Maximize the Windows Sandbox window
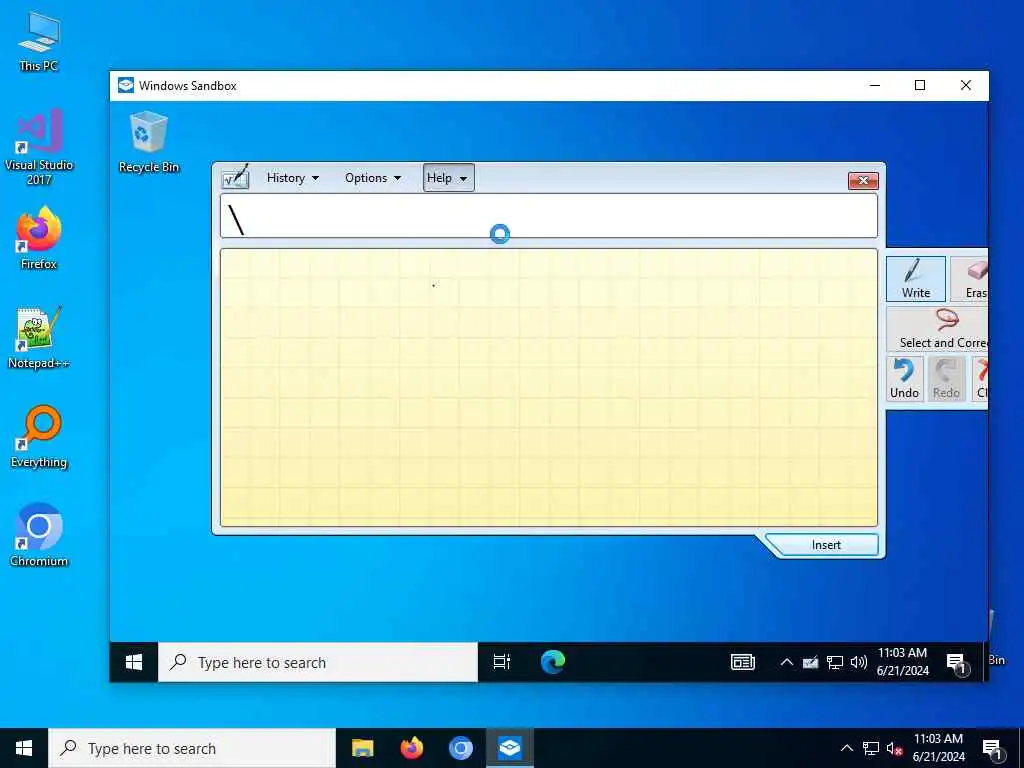This screenshot has height=768, width=1024. [x=920, y=86]
